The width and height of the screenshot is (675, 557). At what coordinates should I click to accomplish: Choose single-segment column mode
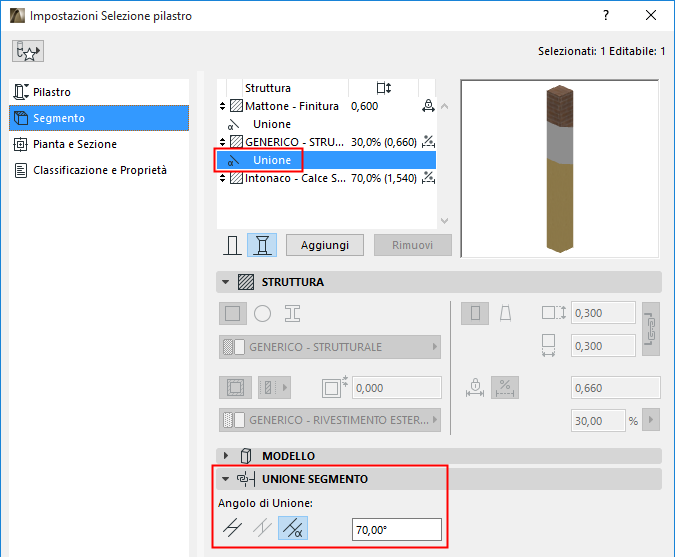232,245
